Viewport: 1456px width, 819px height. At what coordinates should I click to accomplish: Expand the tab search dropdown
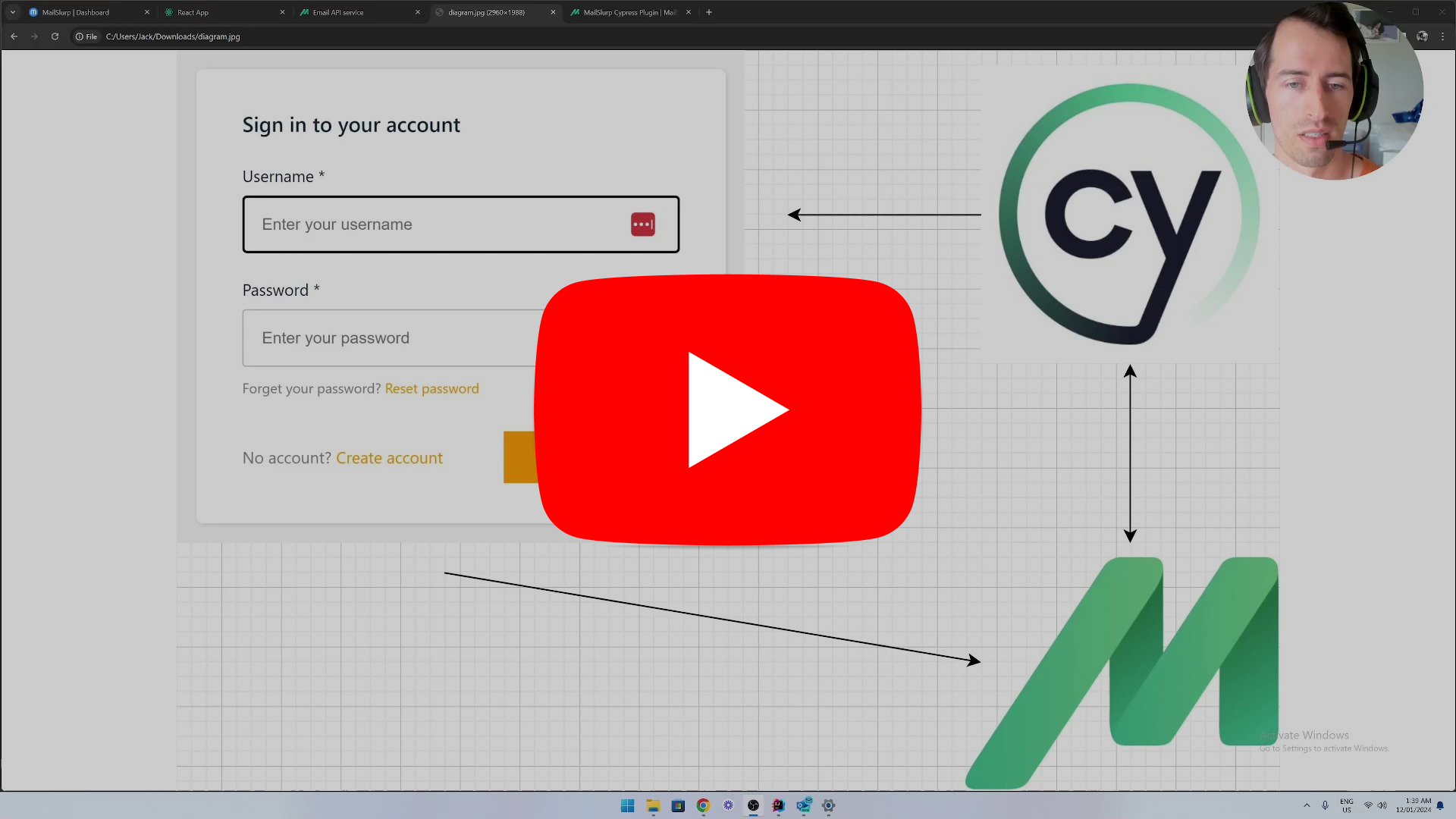13,12
